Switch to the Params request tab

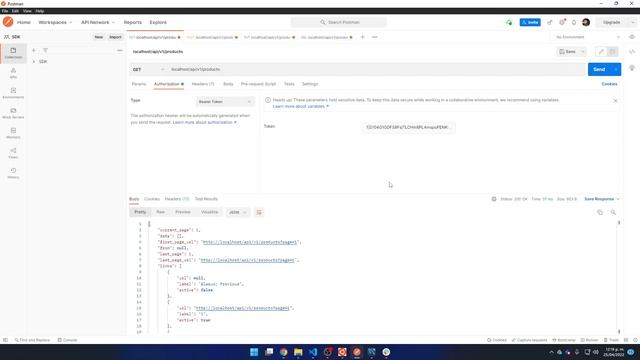tap(139, 84)
